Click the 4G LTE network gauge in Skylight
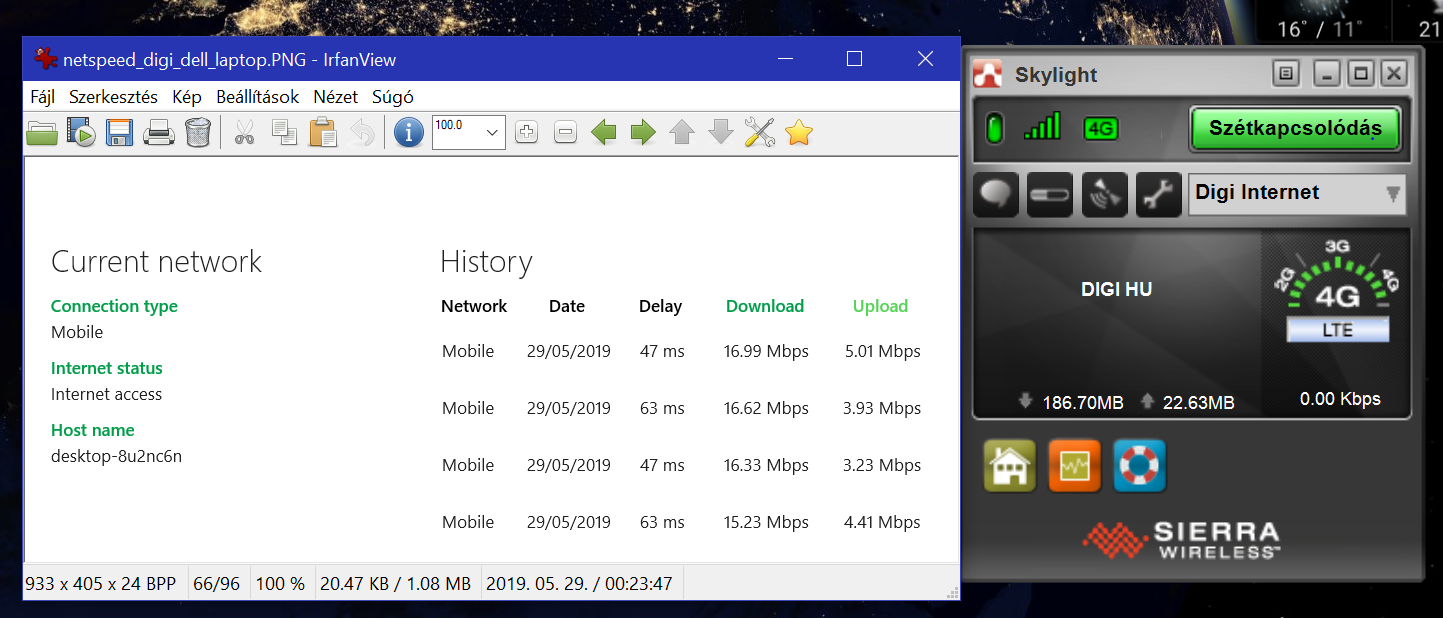1443x618 pixels. (x=1336, y=292)
